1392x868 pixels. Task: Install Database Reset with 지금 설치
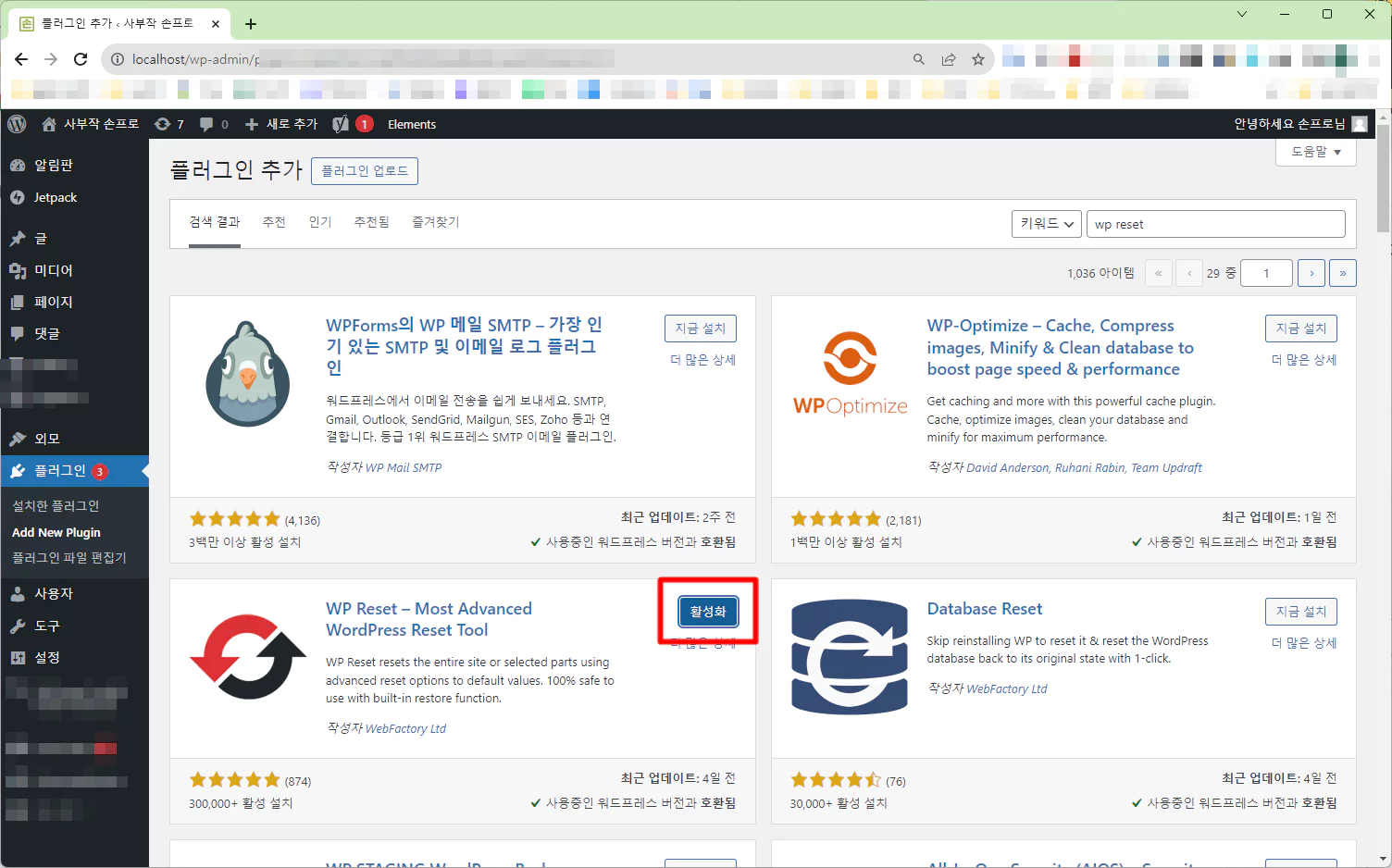coord(1301,612)
